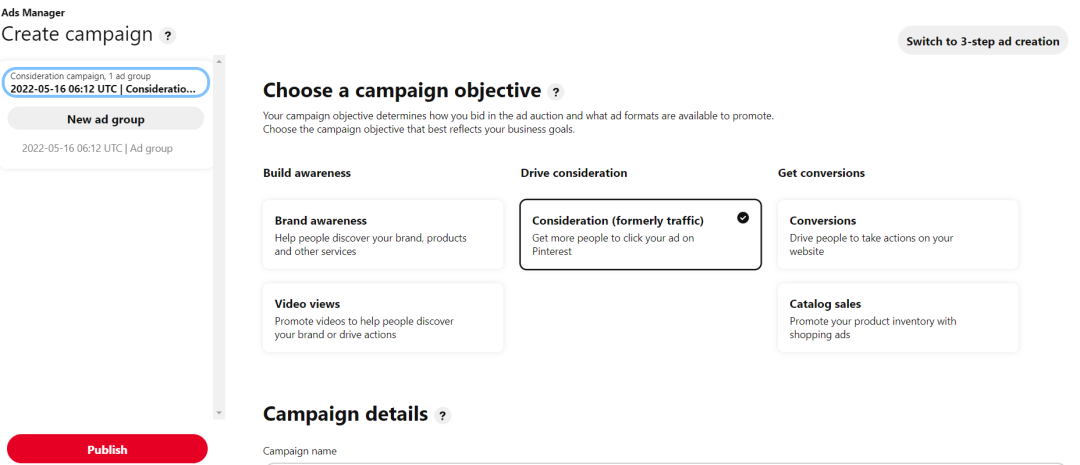Select Video views objective
The height and width of the screenshot is (465, 1080).
click(383, 318)
